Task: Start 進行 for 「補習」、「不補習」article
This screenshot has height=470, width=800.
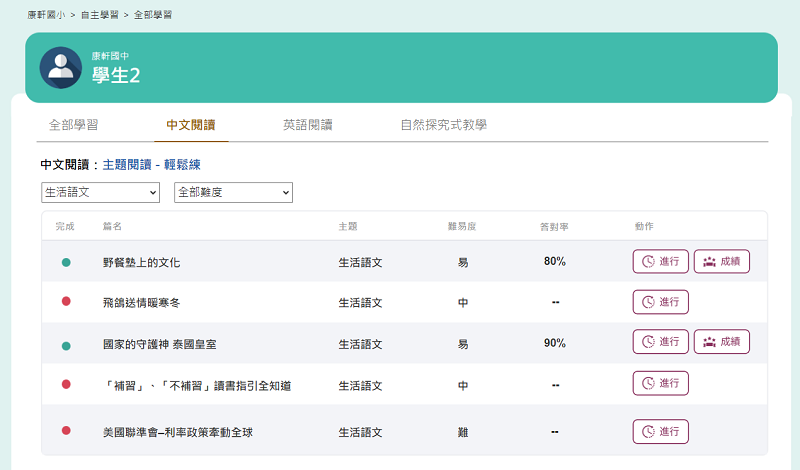Action: pos(660,383)
